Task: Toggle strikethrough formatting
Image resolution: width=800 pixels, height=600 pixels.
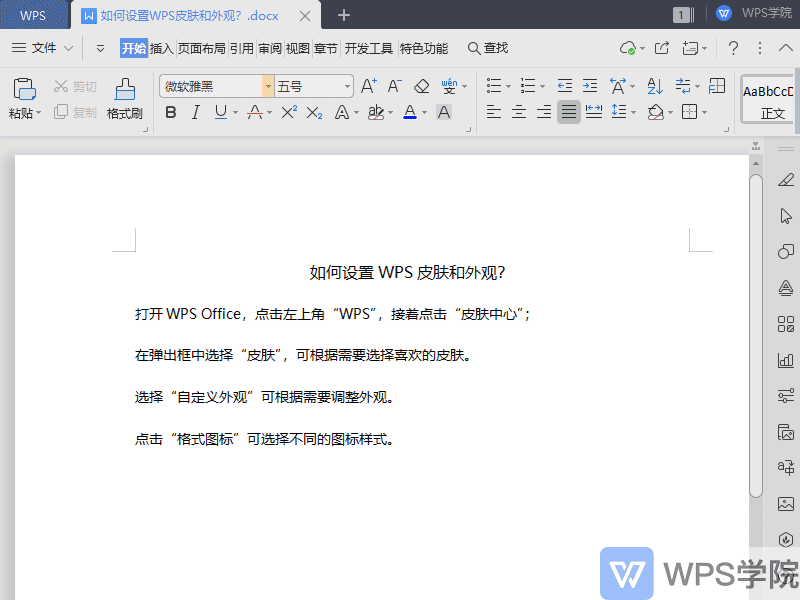Action: 255,112
